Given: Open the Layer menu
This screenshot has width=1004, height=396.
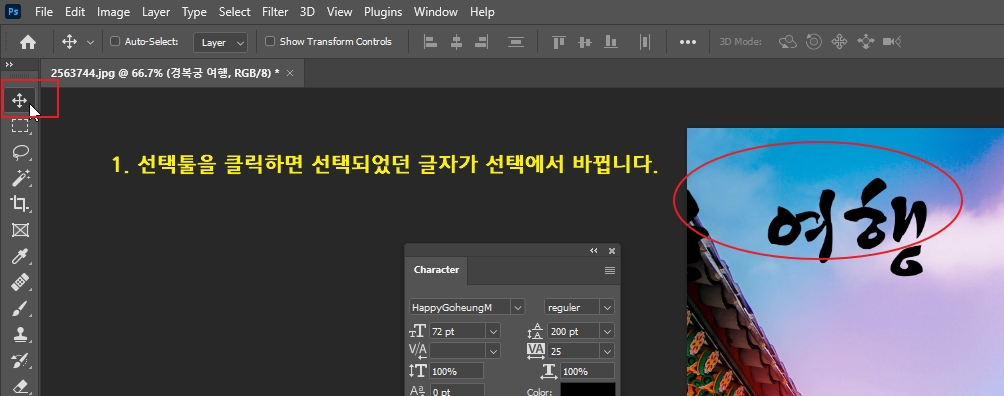Looking at the screenshot, I should point(156,12).
